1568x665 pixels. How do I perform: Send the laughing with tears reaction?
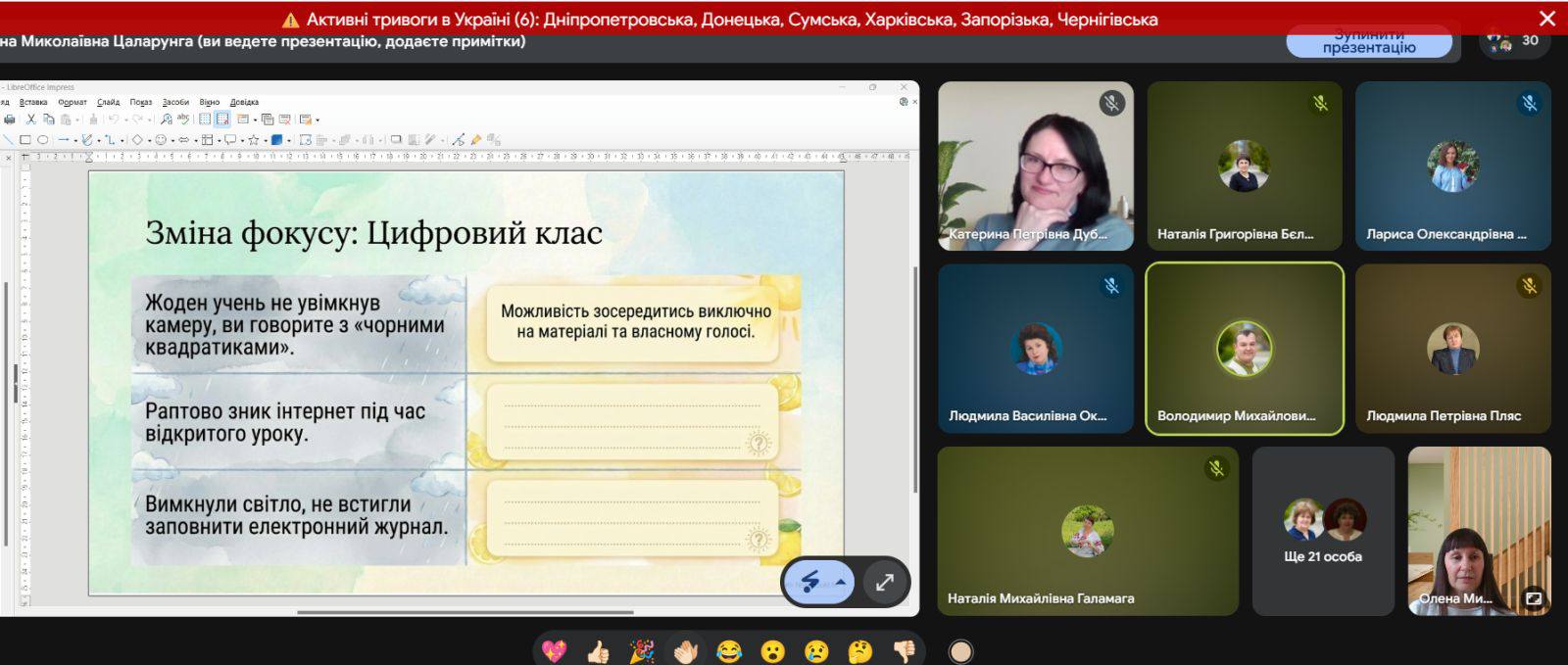(x=729, y=651)
